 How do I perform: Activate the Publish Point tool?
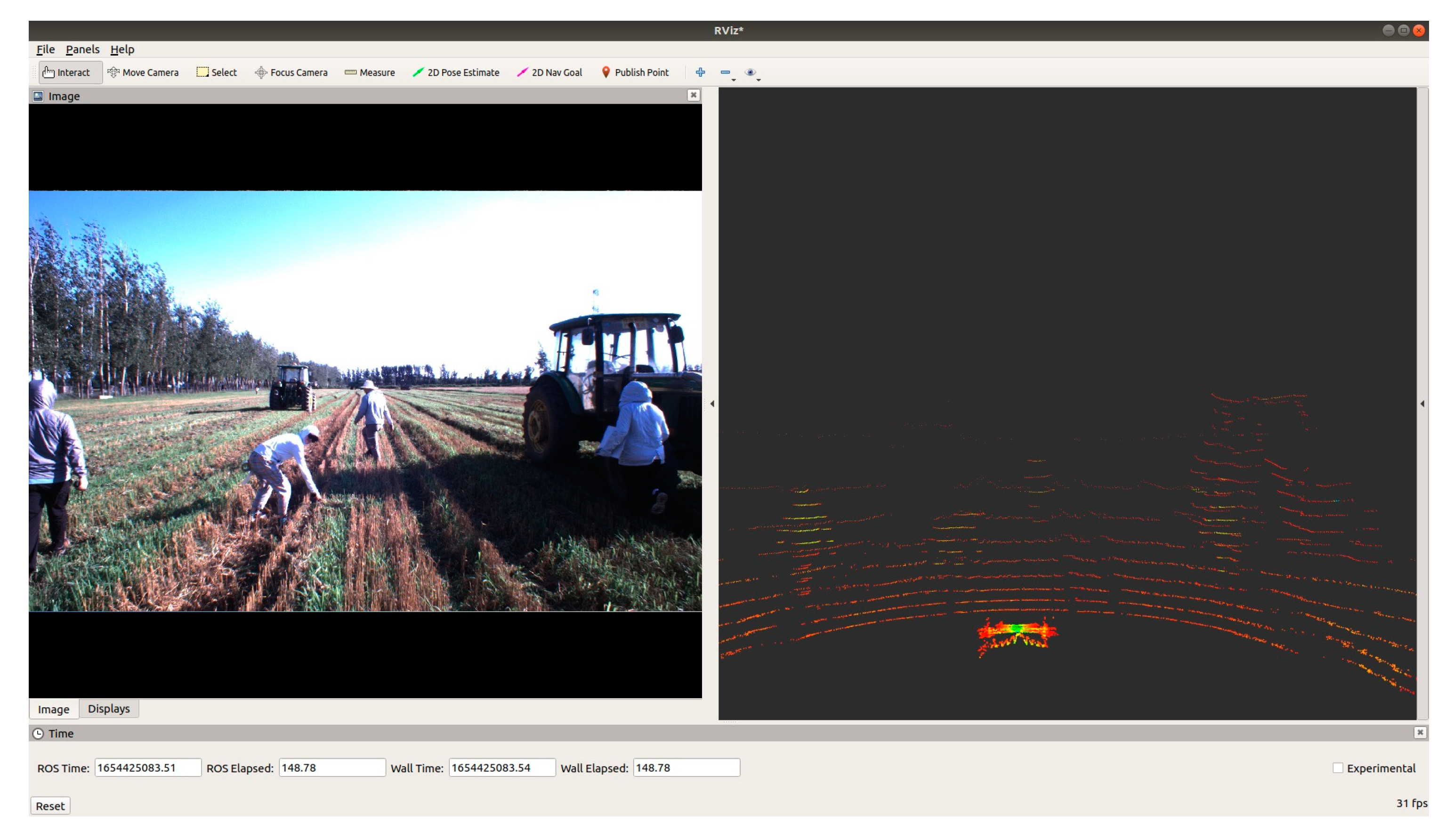[635, 72]
